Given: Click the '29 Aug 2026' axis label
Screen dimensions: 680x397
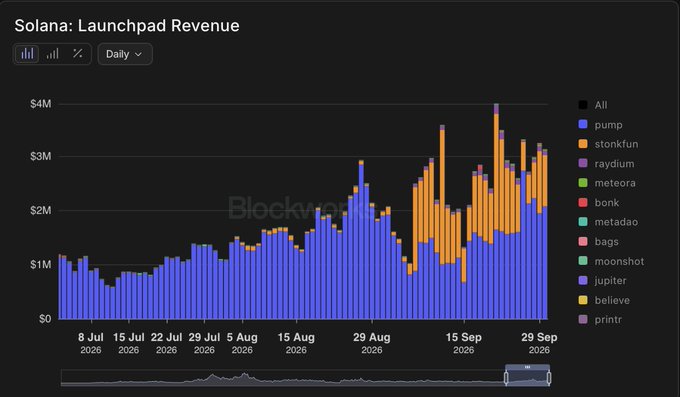Looking at the screenshot, I should (372, 343).
